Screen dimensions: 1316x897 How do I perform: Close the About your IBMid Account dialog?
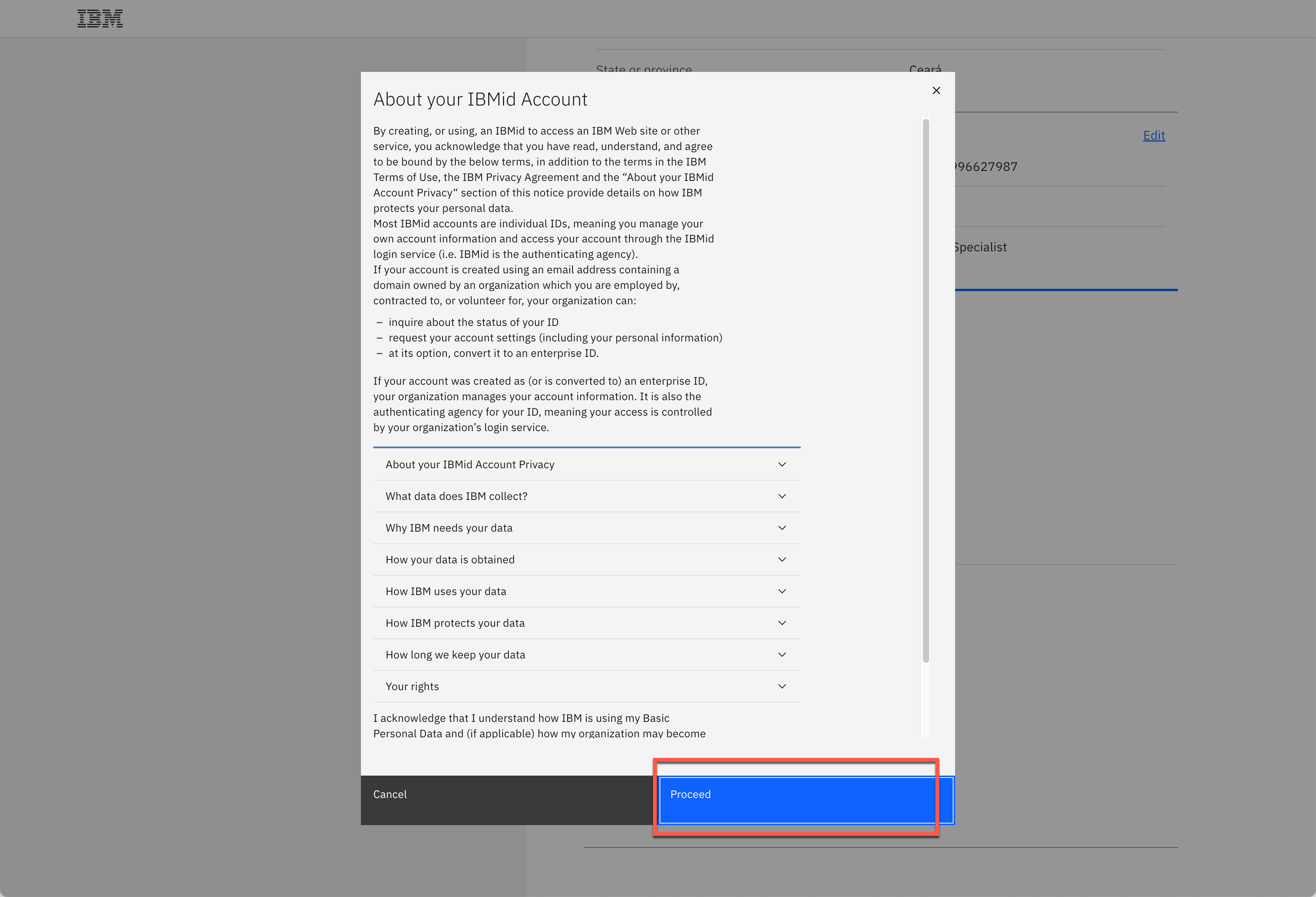pyautogui.click(x=936, y=90)
